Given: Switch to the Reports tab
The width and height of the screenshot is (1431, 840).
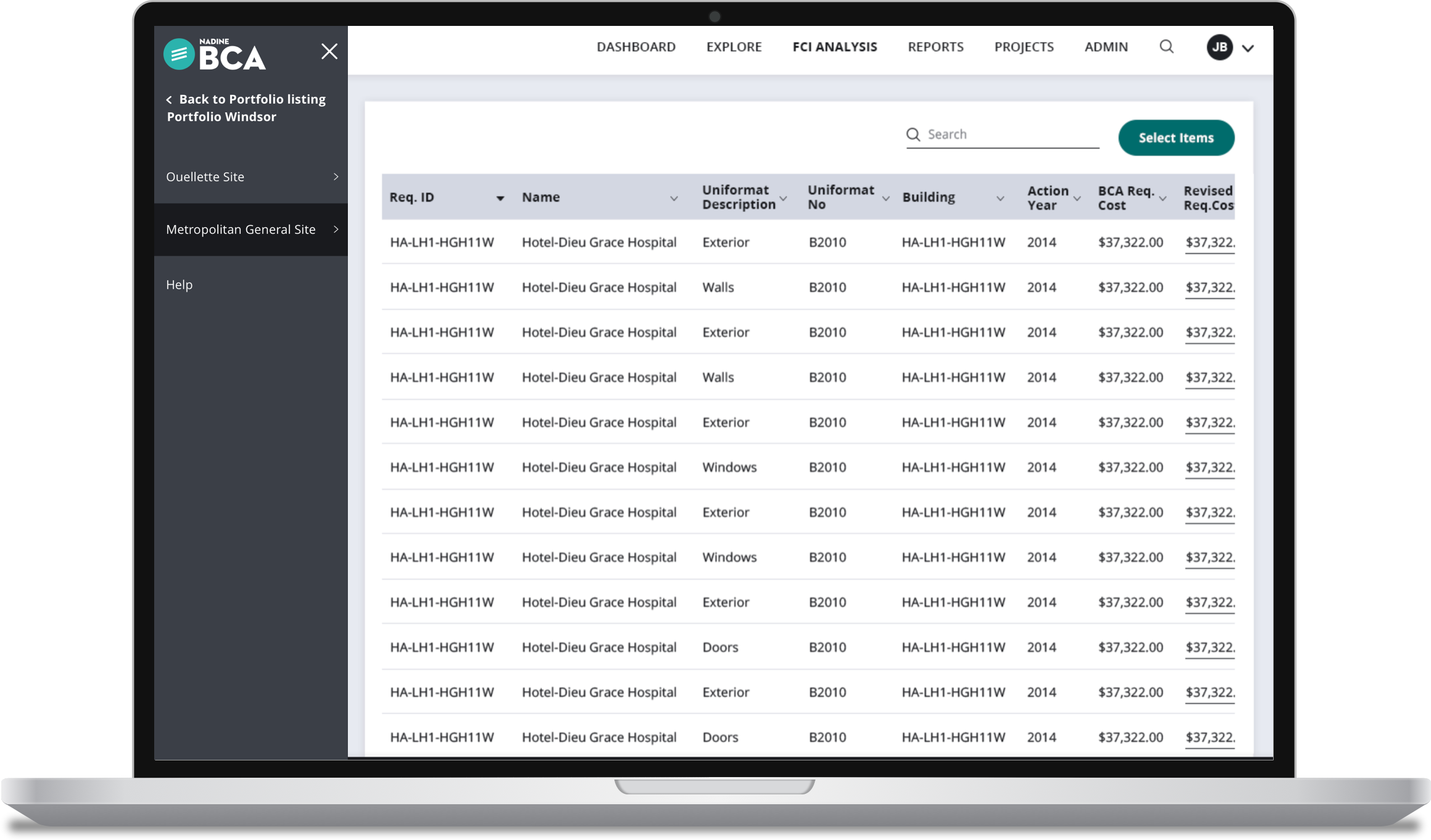Looking at the screenshot, I should (x=935, y=46).
